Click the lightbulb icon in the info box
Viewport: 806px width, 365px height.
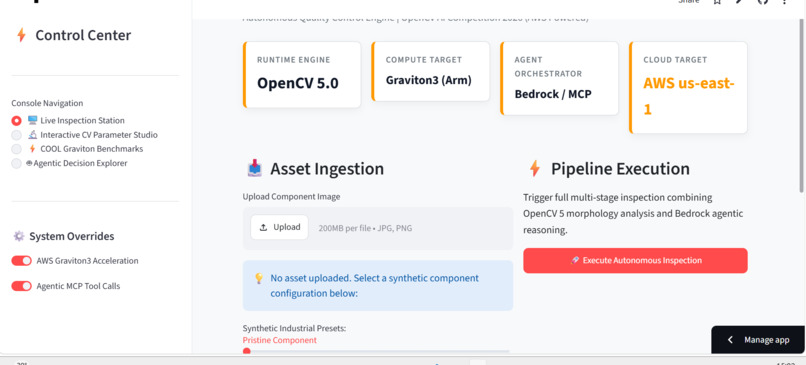(x=259, y=278)
